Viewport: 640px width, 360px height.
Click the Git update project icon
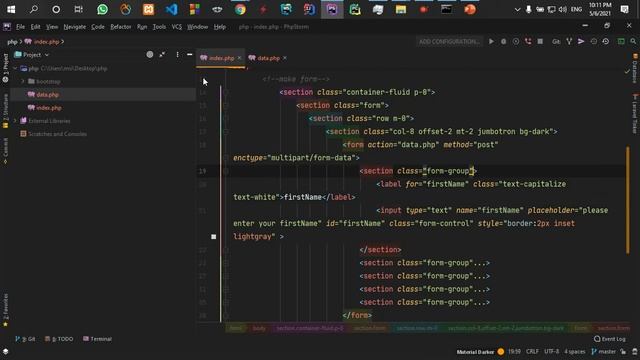click(556, 42)
